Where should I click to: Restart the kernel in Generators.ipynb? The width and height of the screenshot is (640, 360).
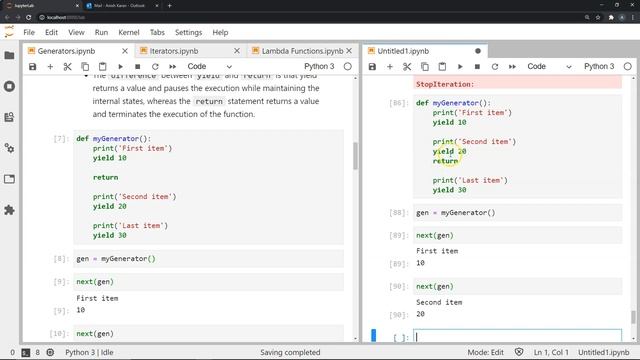155,67
